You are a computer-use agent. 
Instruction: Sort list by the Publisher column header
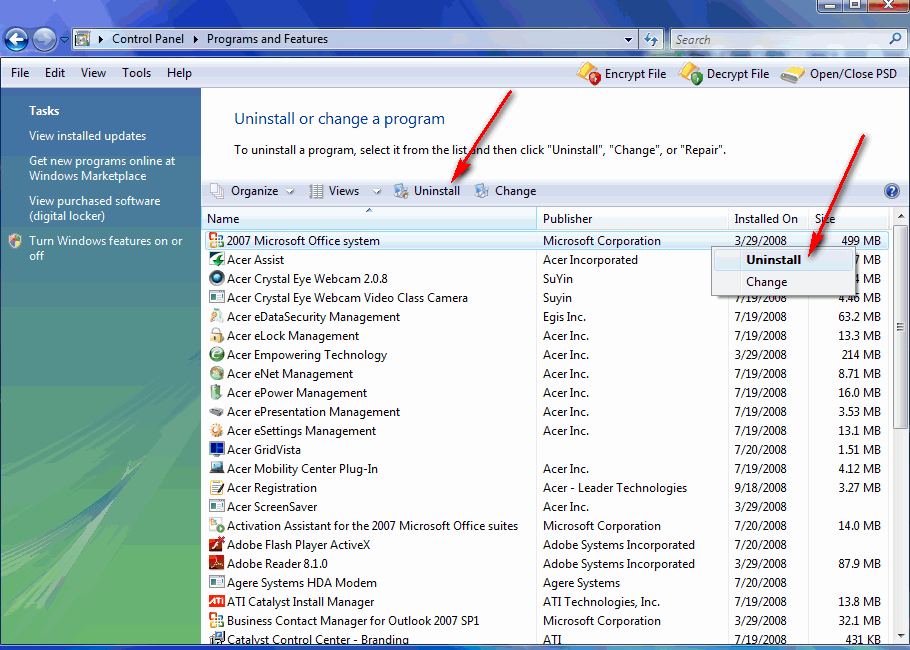coord(633,219)
